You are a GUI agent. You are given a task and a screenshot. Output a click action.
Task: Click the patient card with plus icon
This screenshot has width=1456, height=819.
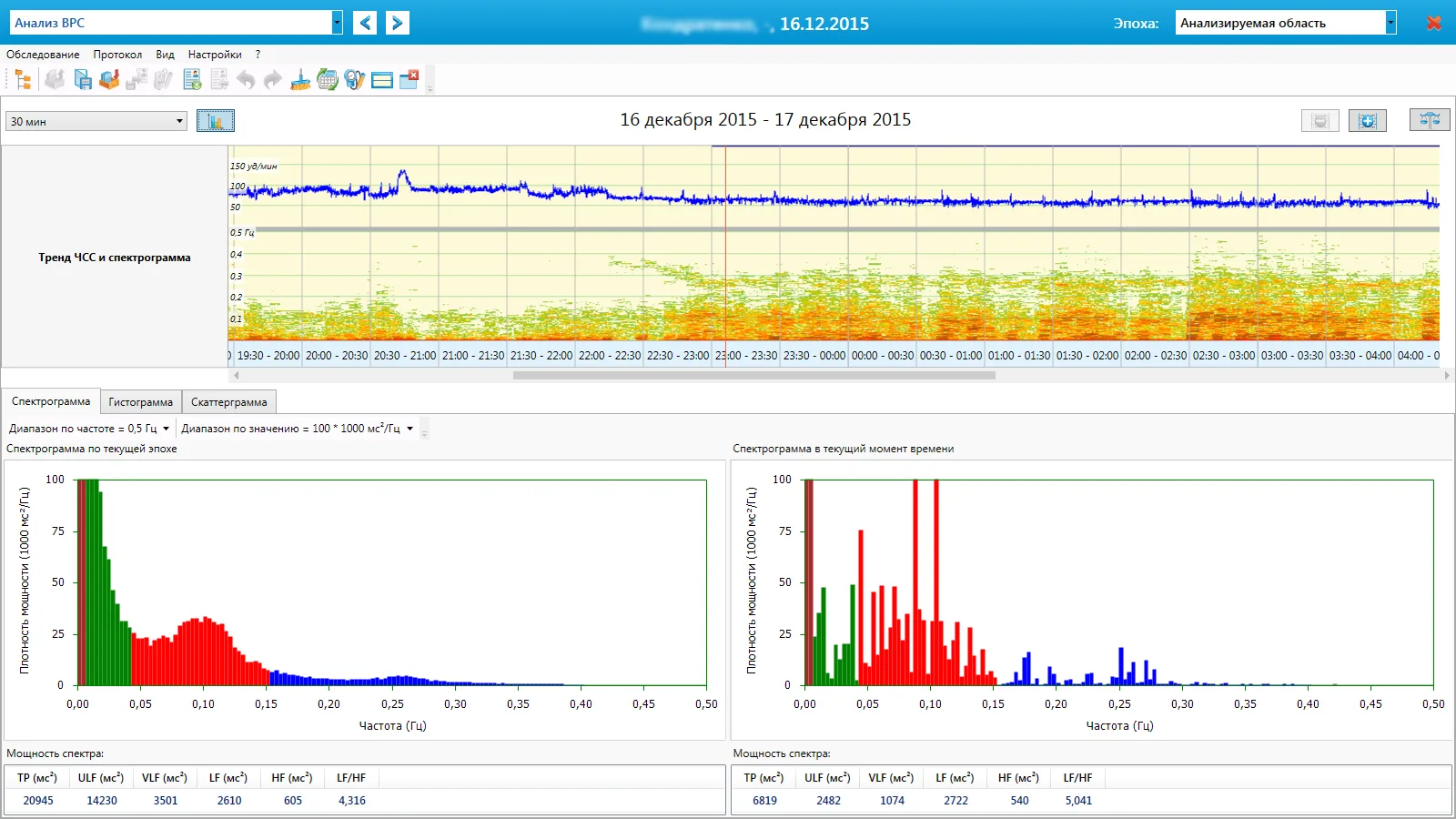192,80
